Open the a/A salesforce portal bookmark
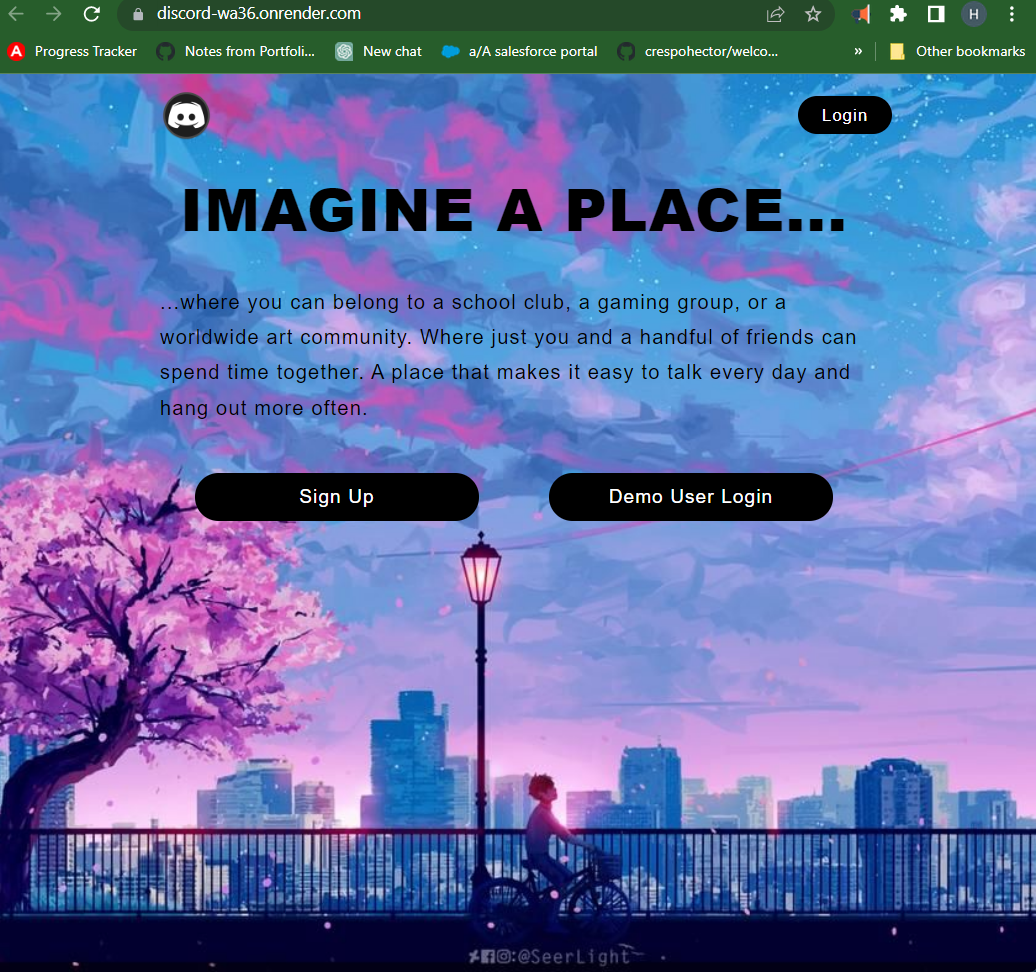The width and height of the screenshot is (1036, 972). (520, 52)
